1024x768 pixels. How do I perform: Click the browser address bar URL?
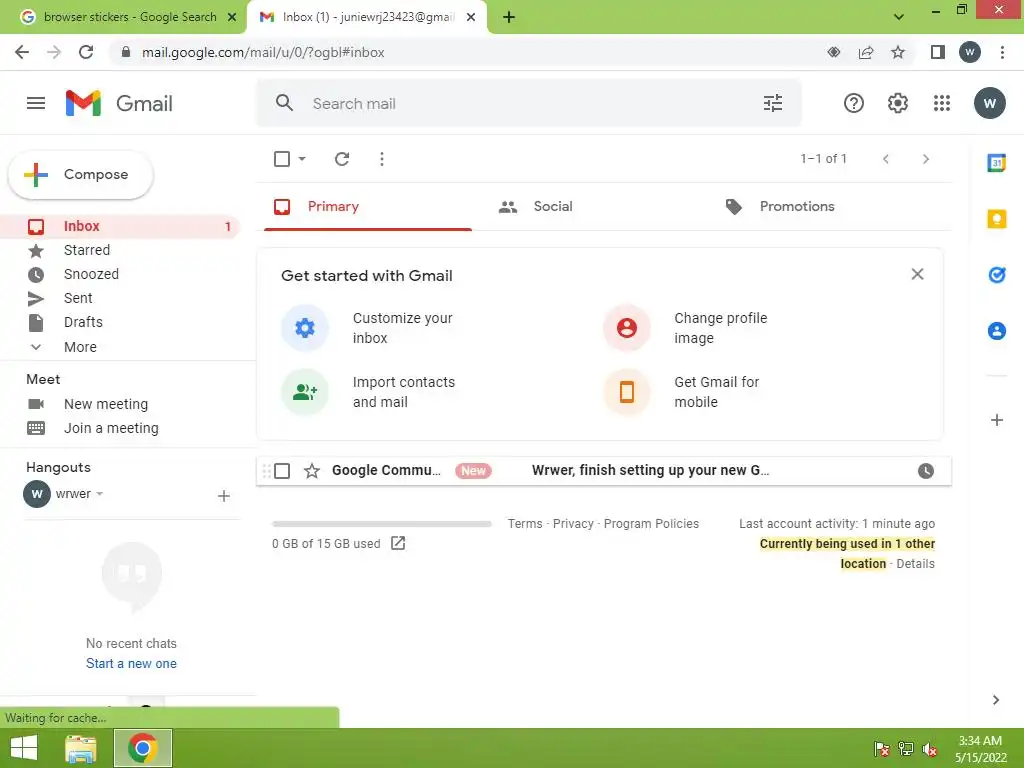click(x=263, y=52)
